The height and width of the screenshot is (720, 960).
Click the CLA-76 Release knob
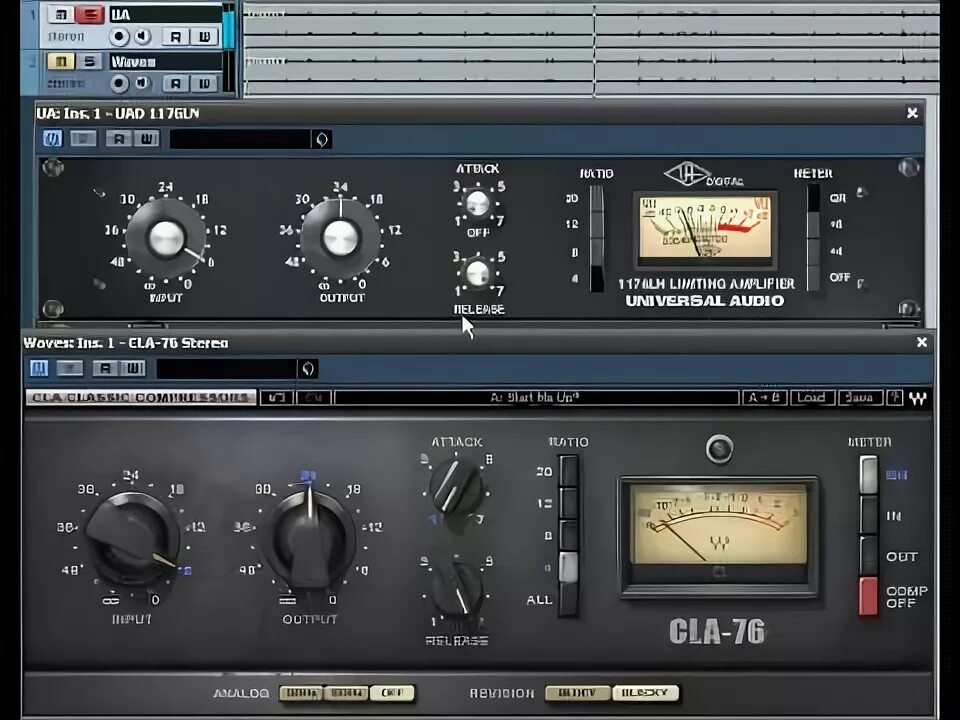click(457, 589)
